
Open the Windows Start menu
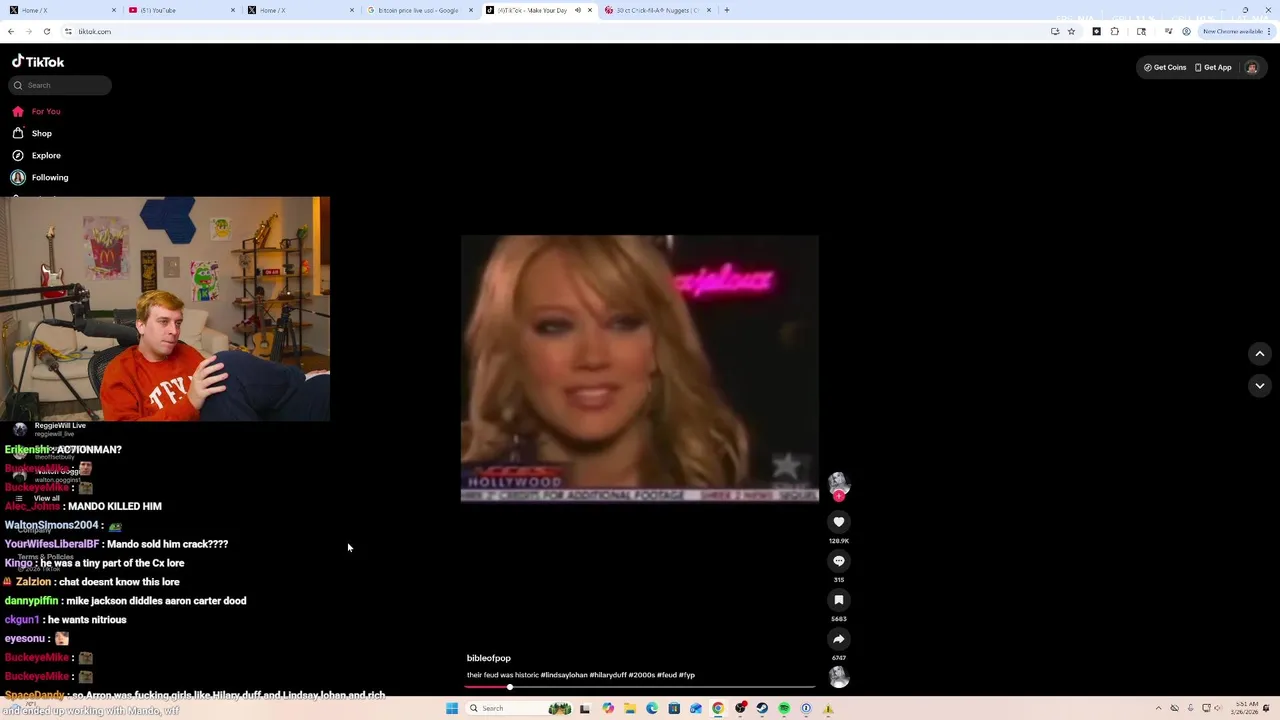click(452, 708)
